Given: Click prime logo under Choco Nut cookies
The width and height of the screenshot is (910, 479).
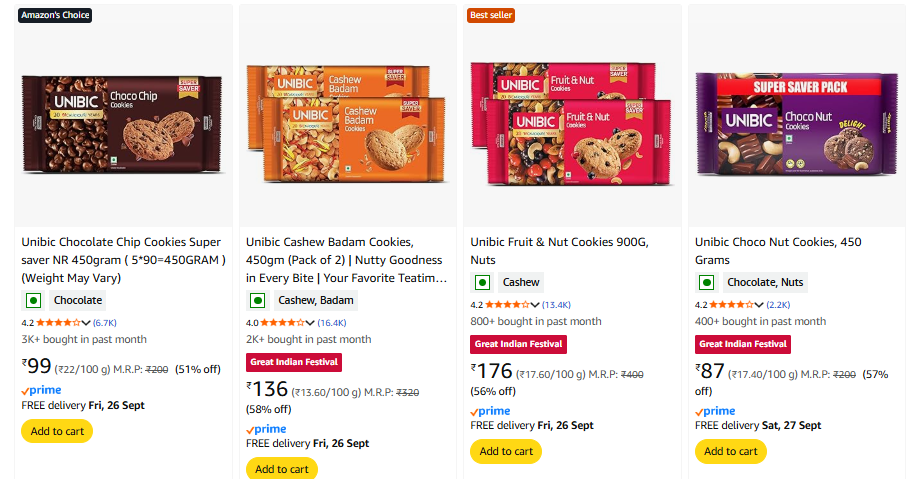Looking at the screenshot, I should (715, 411).
